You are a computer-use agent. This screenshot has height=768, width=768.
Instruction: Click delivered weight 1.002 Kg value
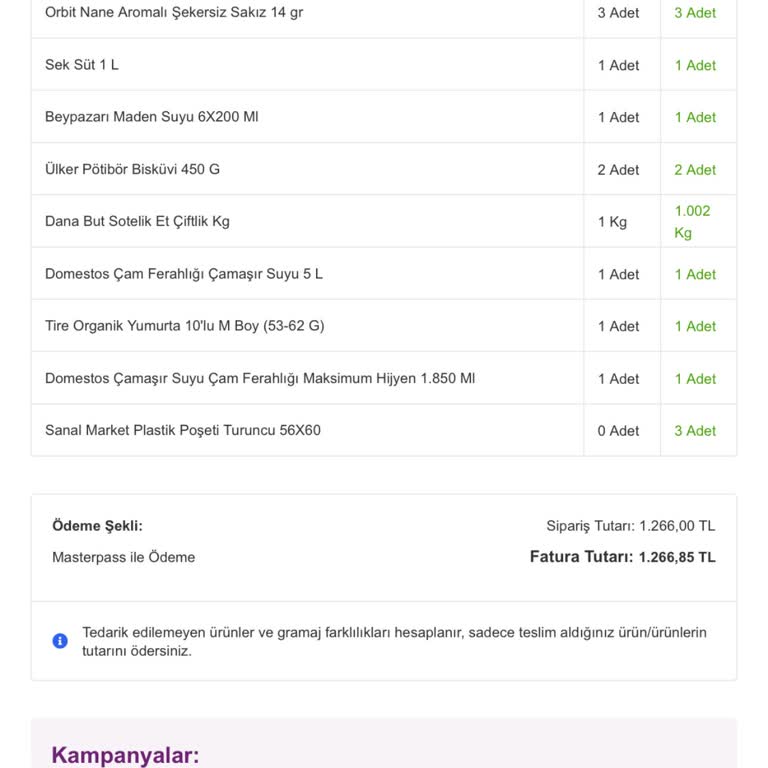point(692,221)
